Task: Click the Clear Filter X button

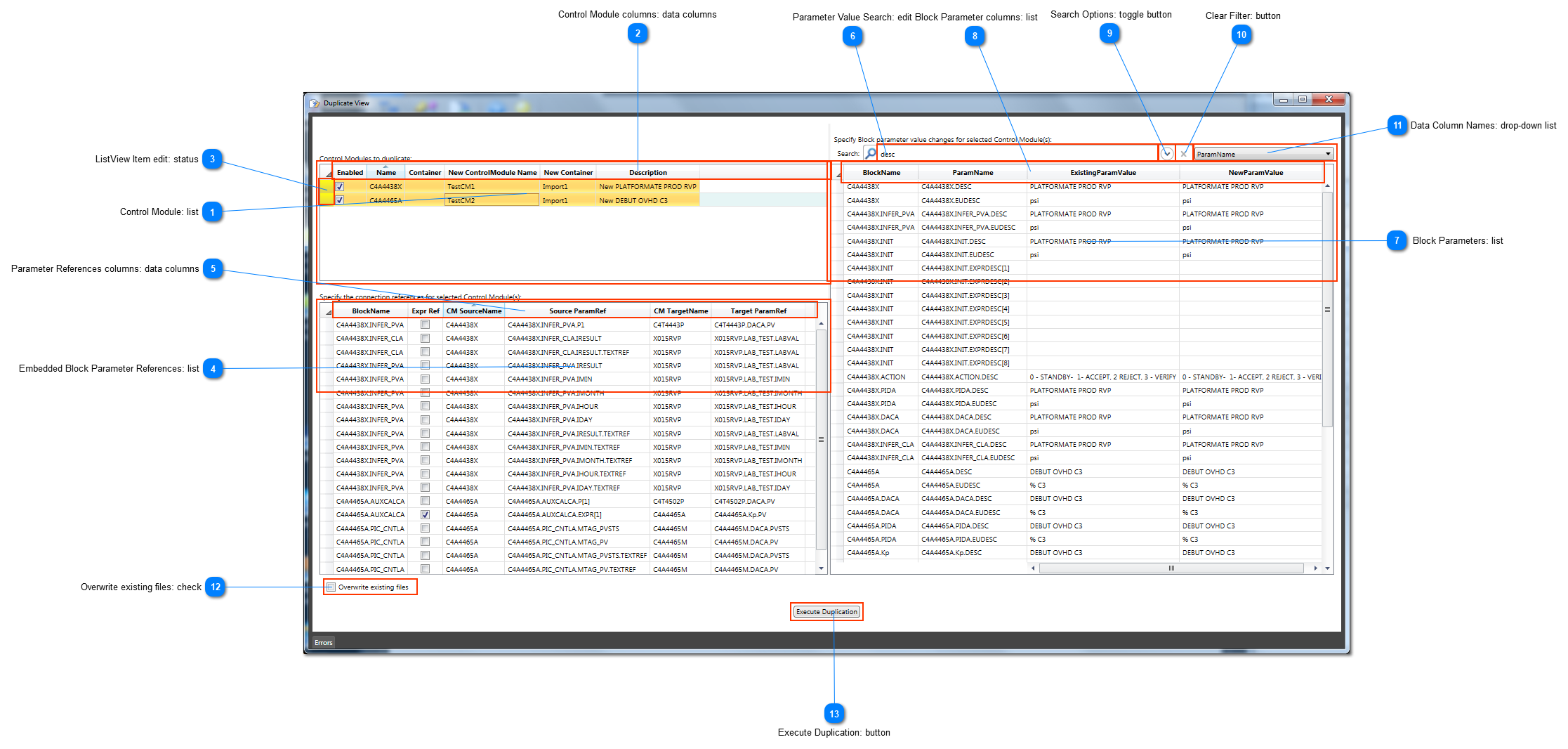Action: (x=1184, y=153)
